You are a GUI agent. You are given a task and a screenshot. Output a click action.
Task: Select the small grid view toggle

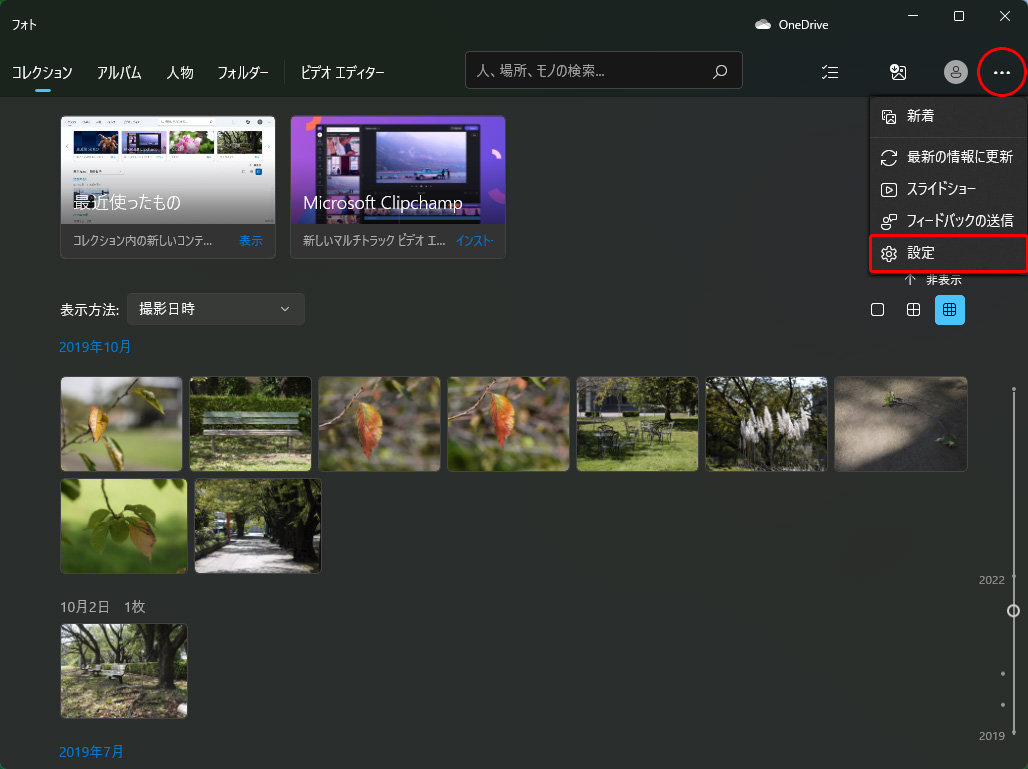tap(949, 310)
